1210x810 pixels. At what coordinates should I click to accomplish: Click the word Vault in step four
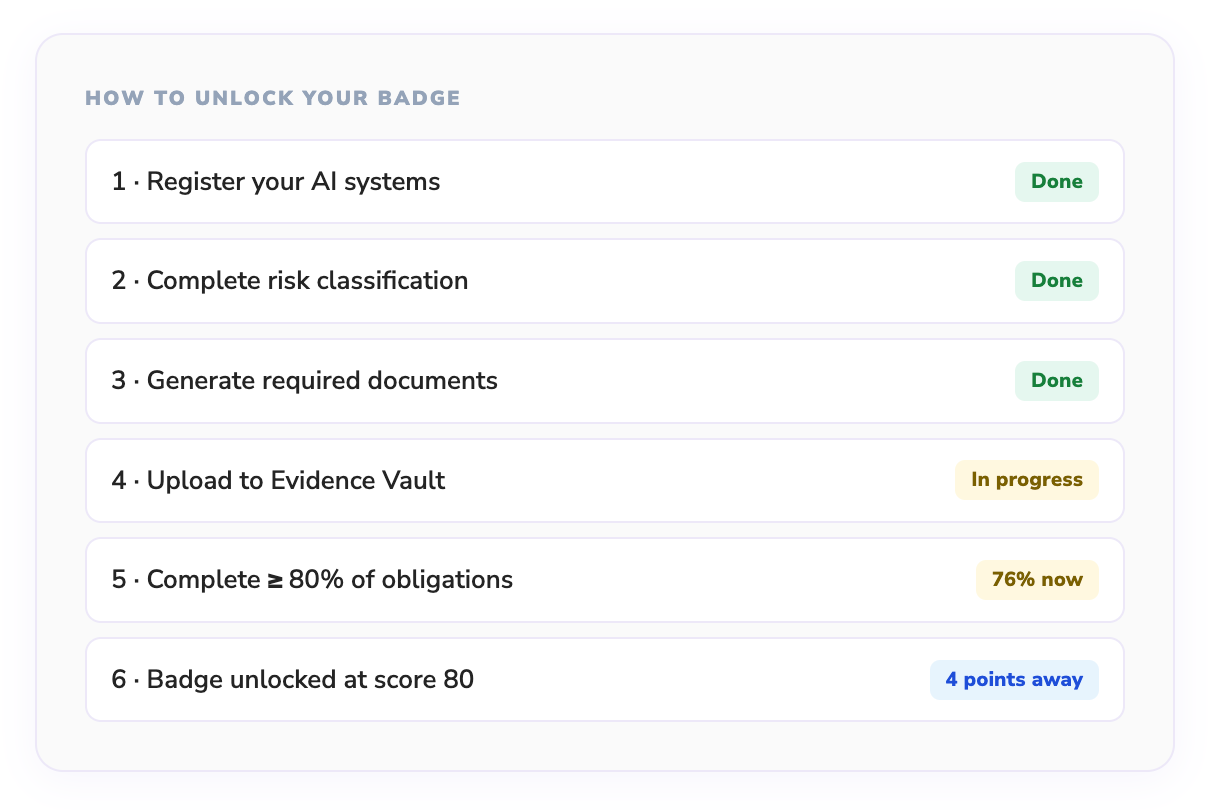click(x=414, y=481)
